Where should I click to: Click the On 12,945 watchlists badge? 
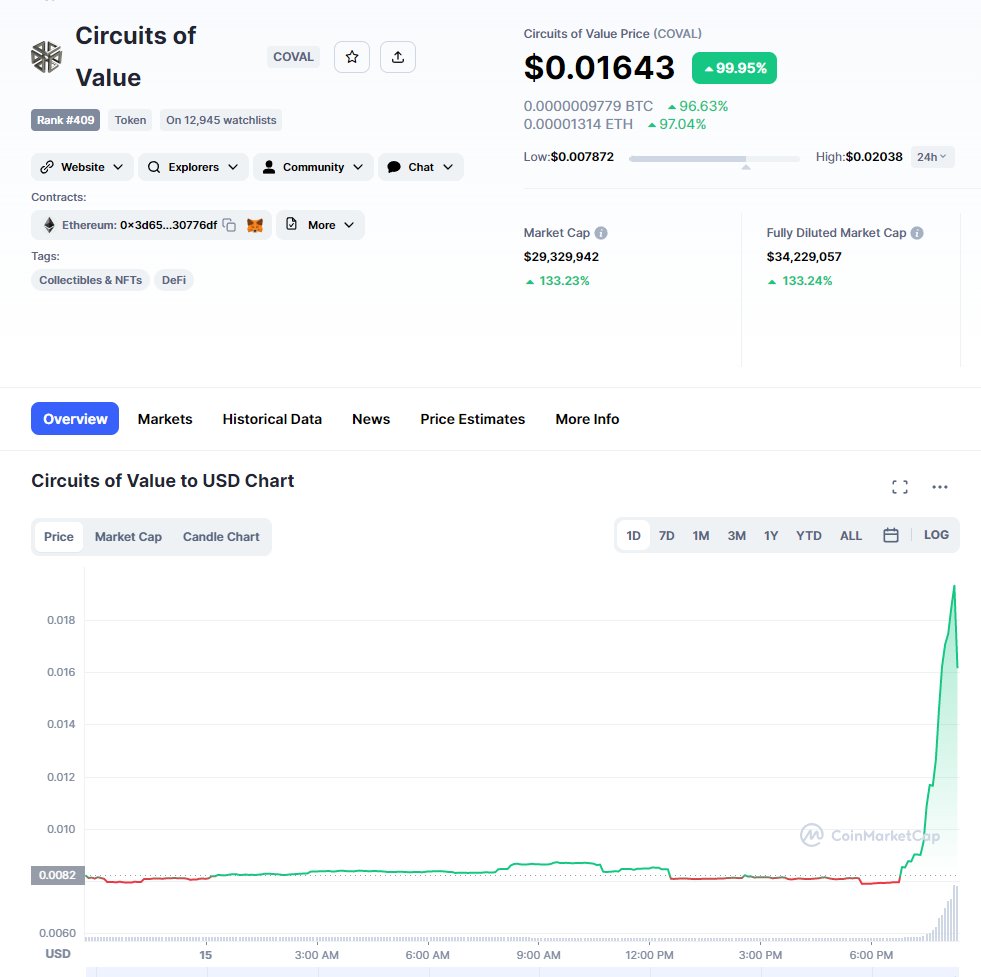click(221, 120)
